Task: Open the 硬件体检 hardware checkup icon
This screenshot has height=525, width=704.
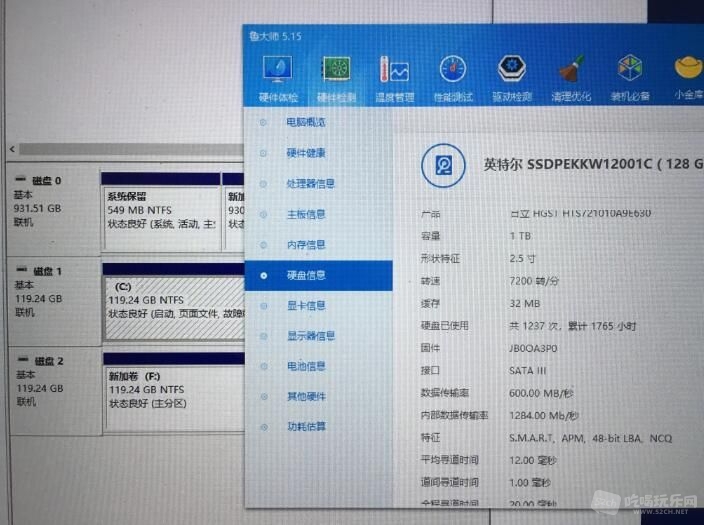Action: coord(278,79)
